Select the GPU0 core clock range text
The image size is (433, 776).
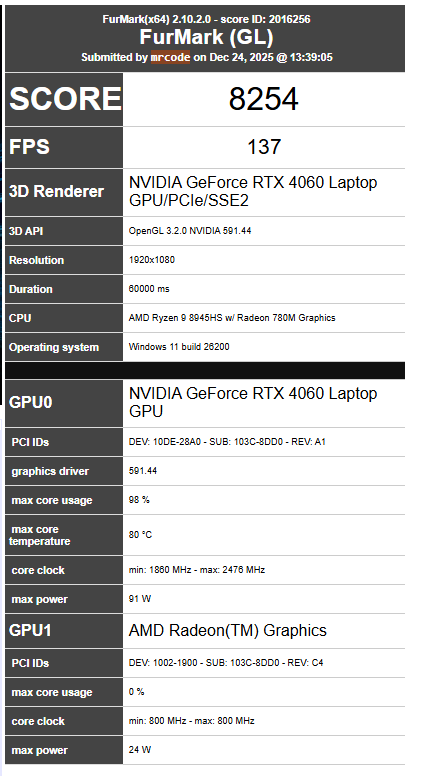pos(197,570)
